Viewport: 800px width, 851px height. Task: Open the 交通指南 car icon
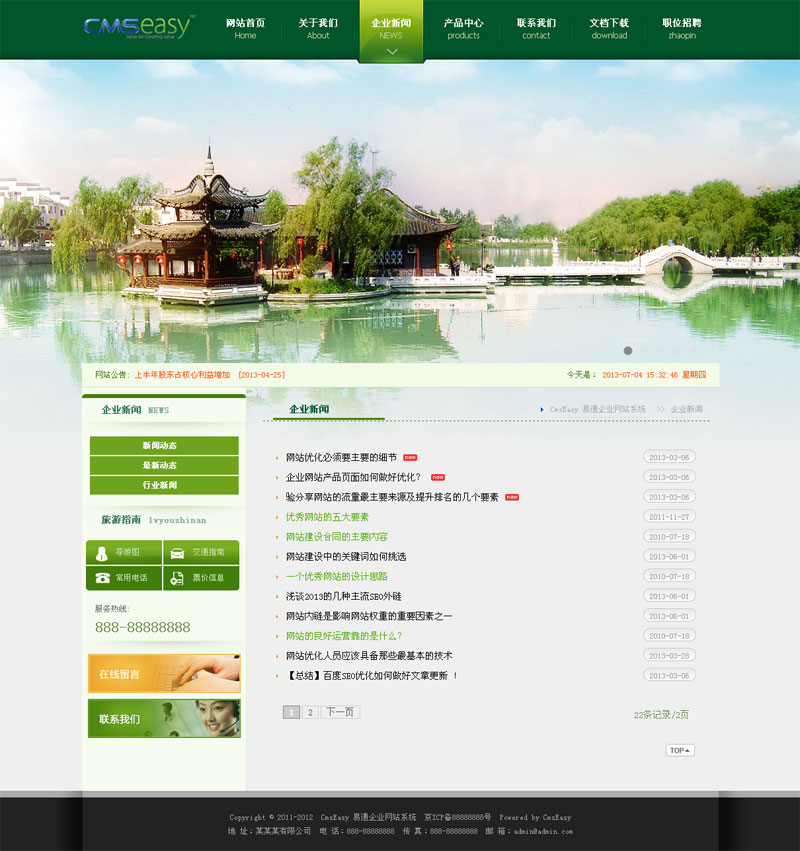point(176,552)
